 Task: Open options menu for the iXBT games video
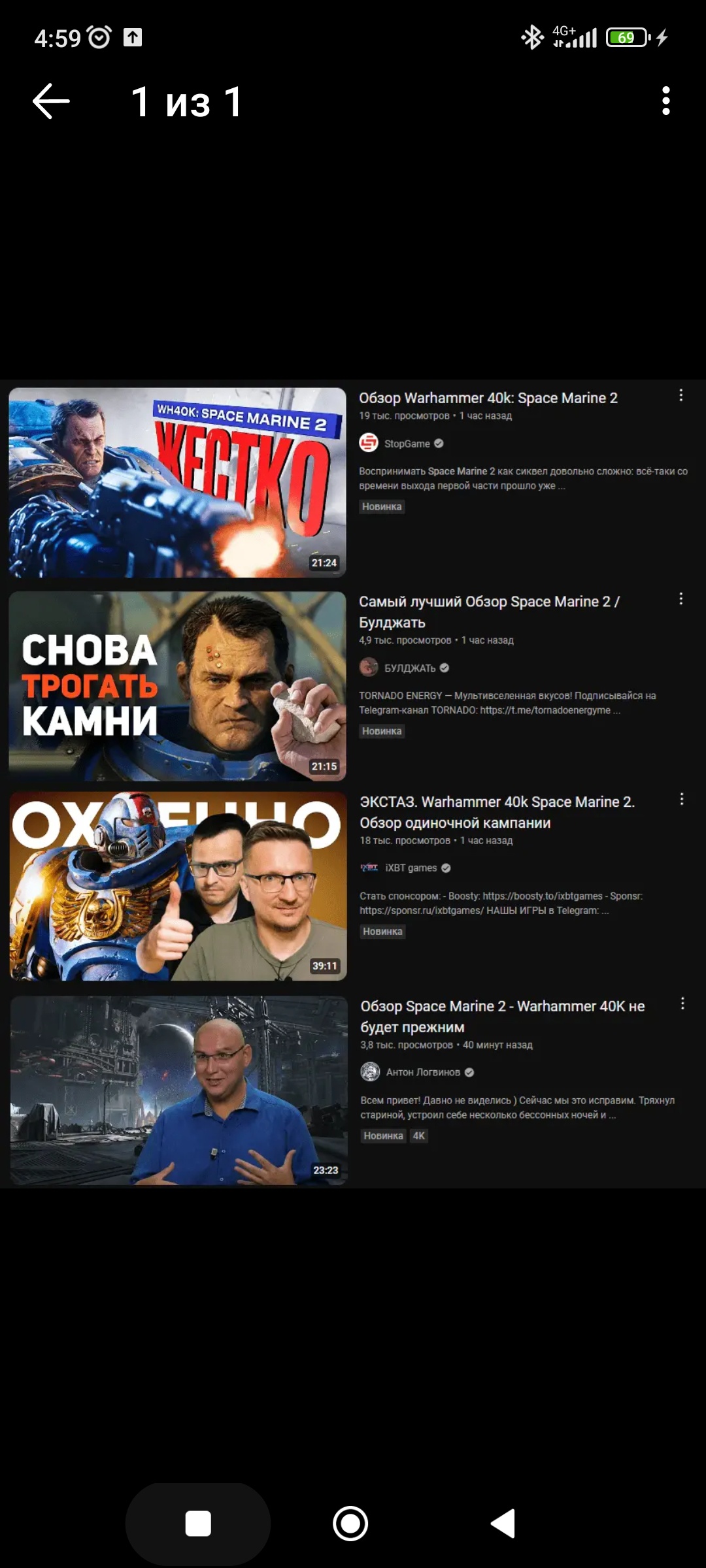[681, 799]
